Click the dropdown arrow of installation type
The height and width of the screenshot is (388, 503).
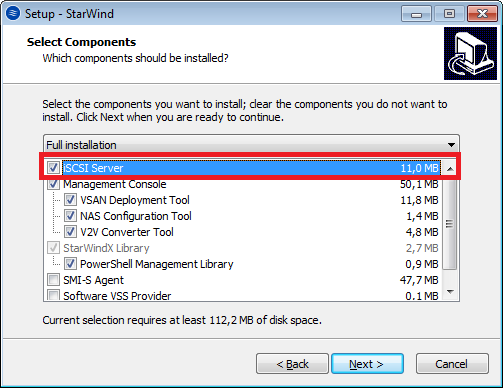[x=451, y=145]
